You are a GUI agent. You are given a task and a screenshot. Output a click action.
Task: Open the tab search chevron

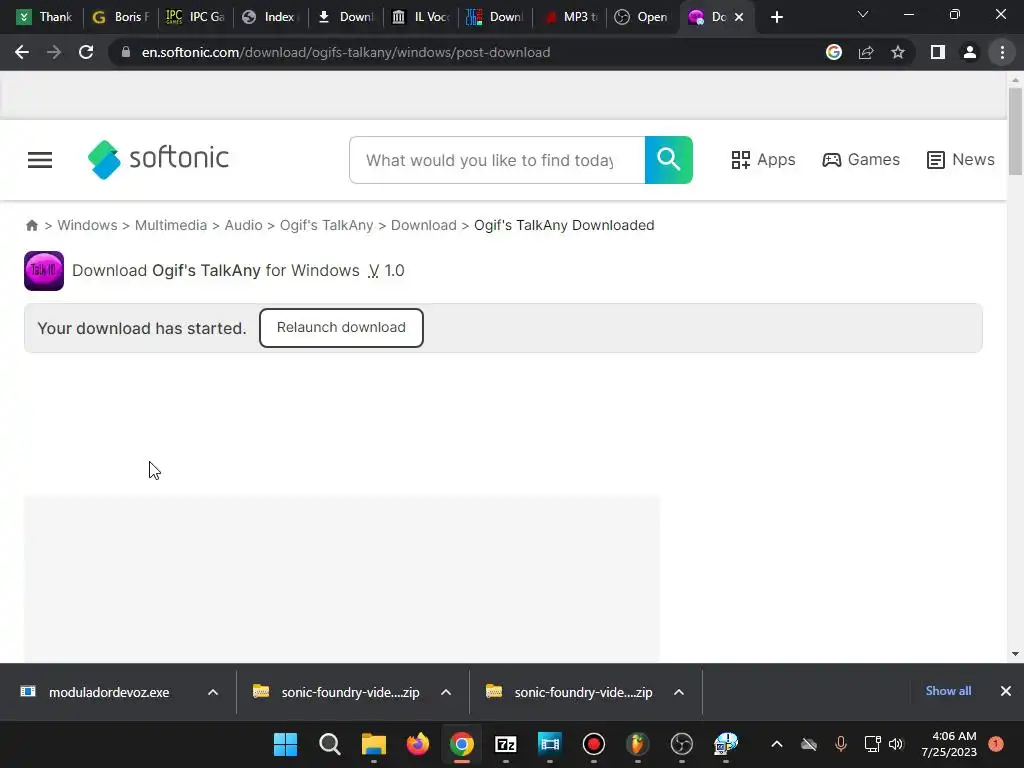point(863,14)
